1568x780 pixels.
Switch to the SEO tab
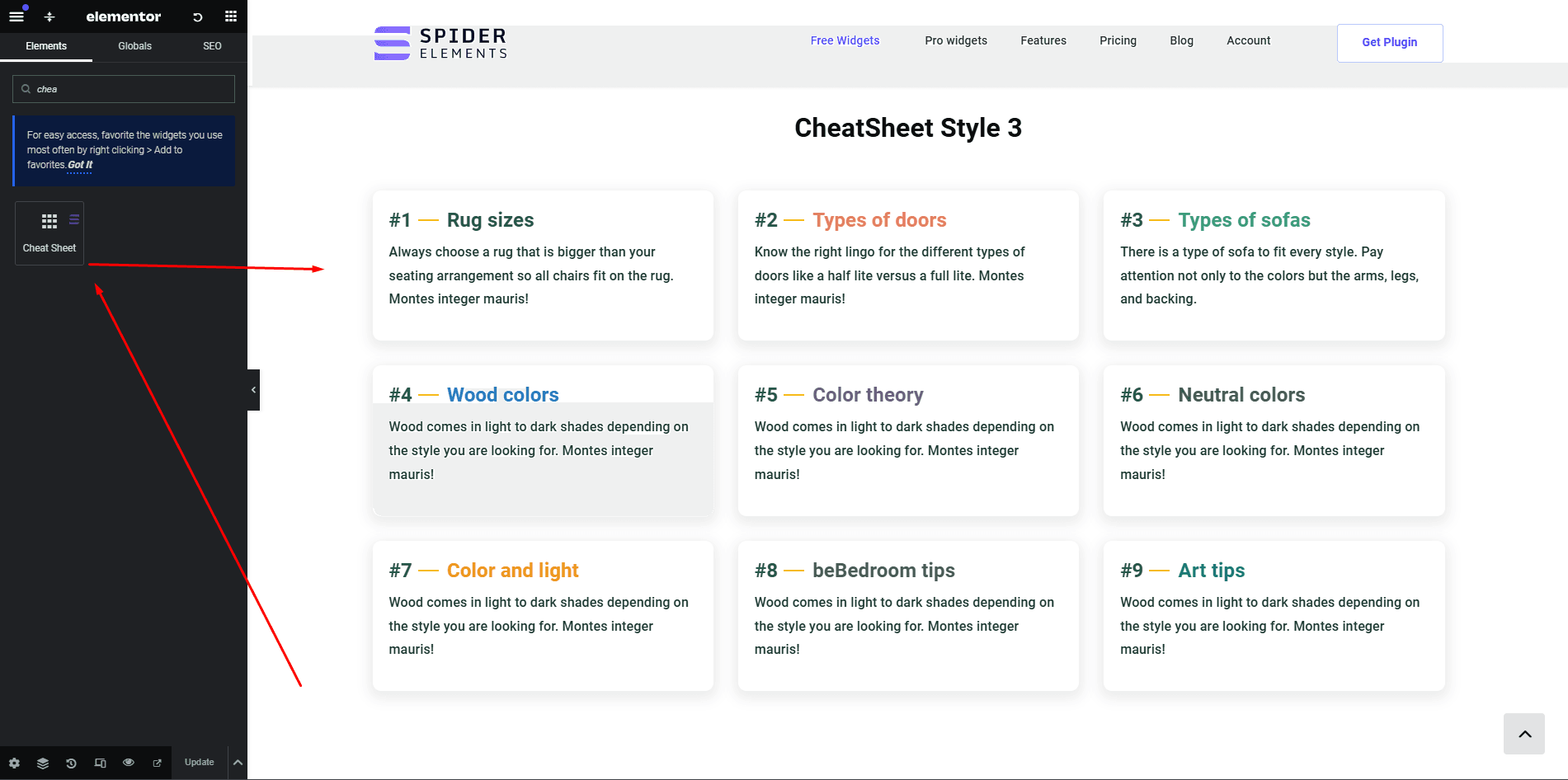212,46
